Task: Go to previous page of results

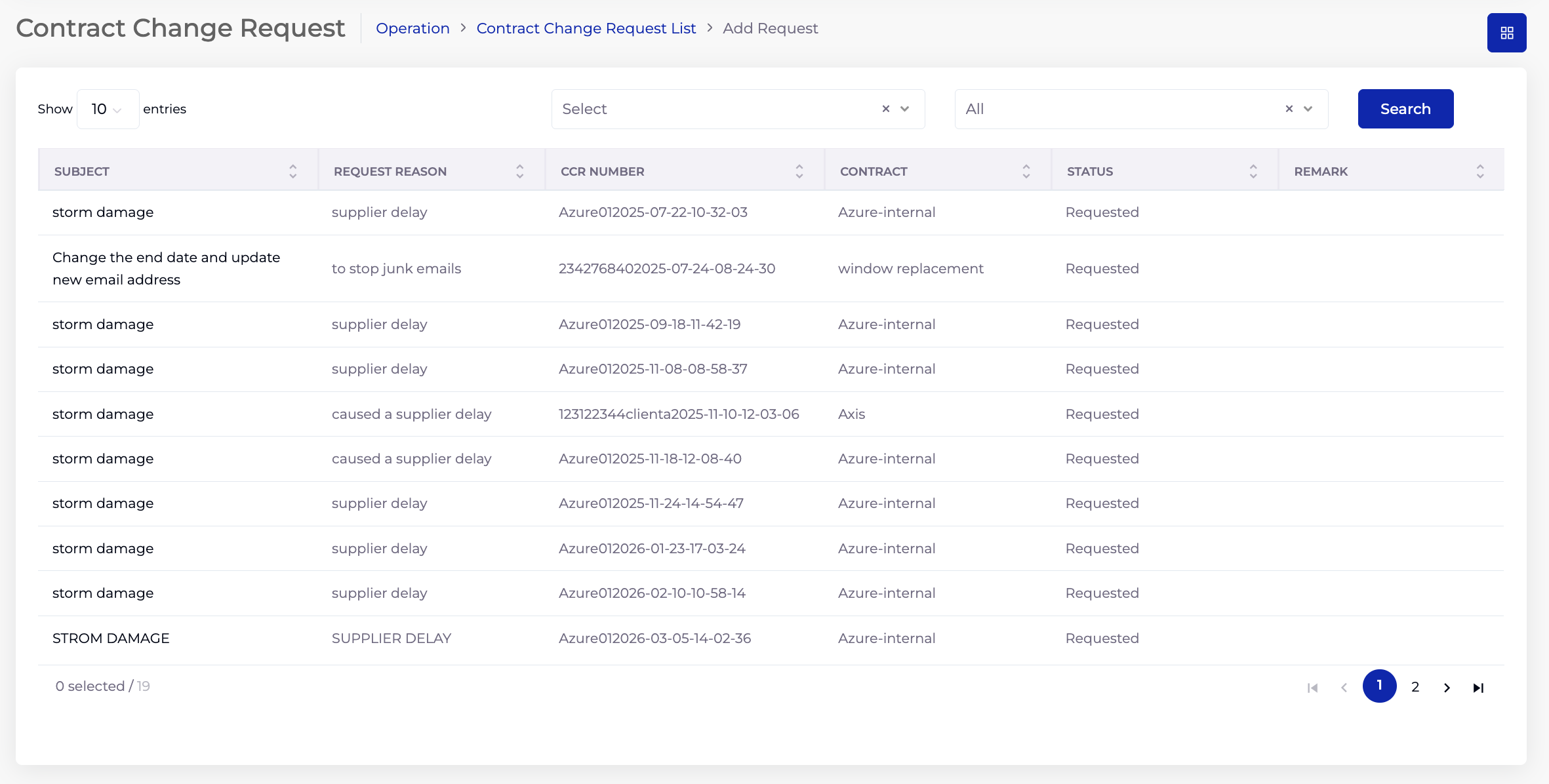Action: [1344, 687]
